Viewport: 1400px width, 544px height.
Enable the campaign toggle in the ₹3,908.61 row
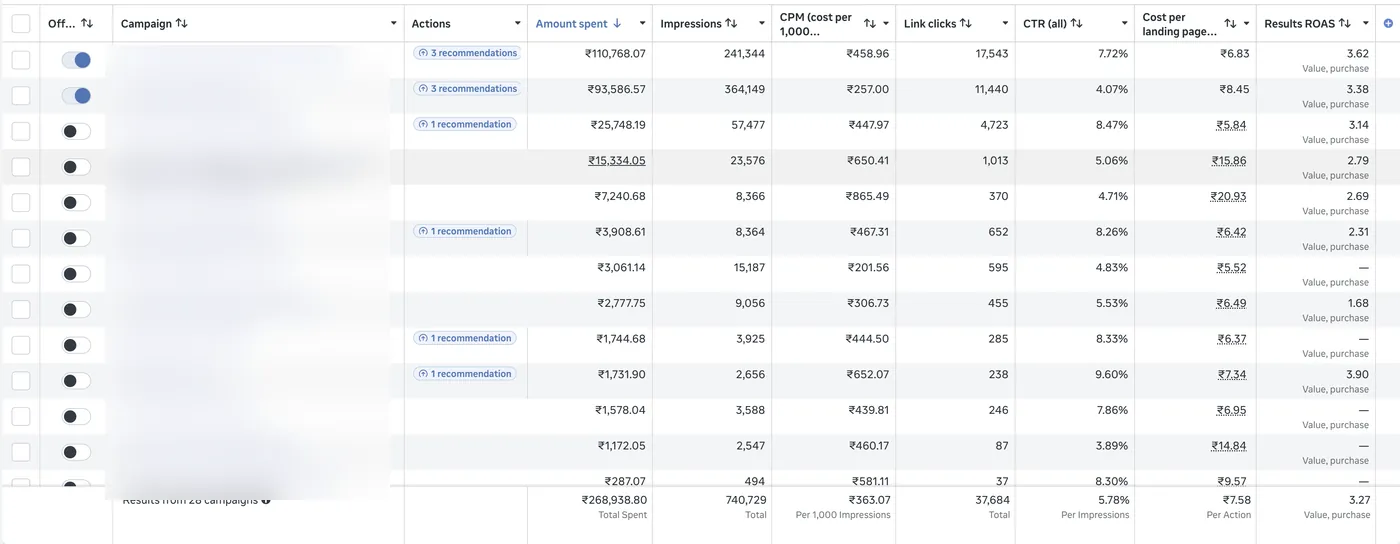pyautogui.click(x=76, y=238)
